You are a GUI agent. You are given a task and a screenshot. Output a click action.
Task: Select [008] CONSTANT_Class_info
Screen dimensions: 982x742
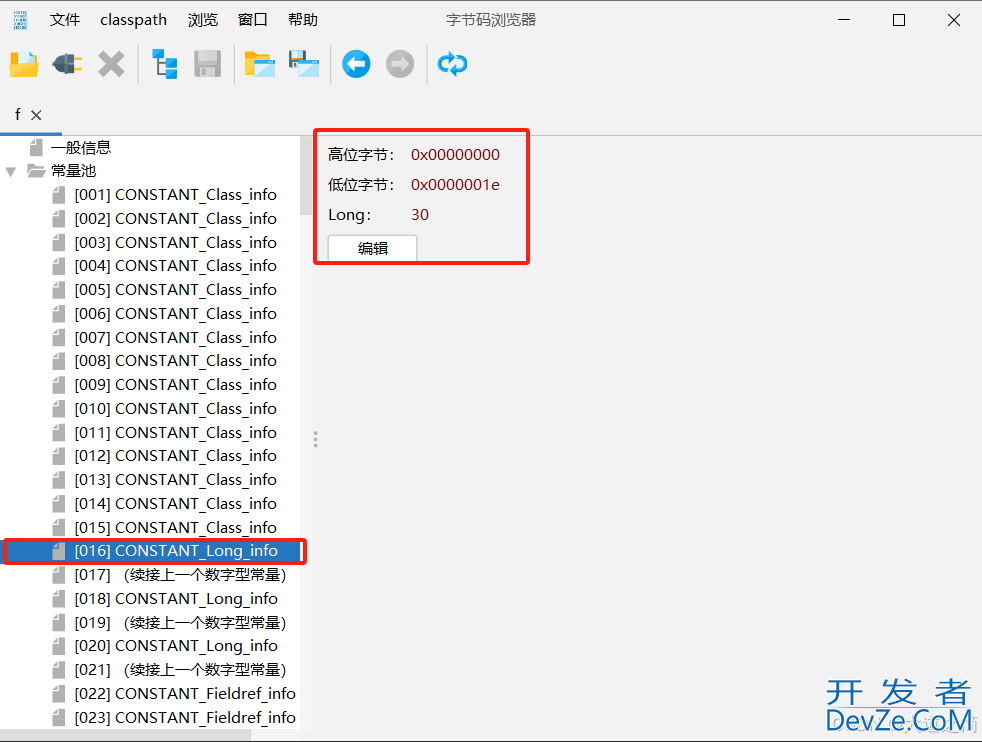[x=175, y=361]
